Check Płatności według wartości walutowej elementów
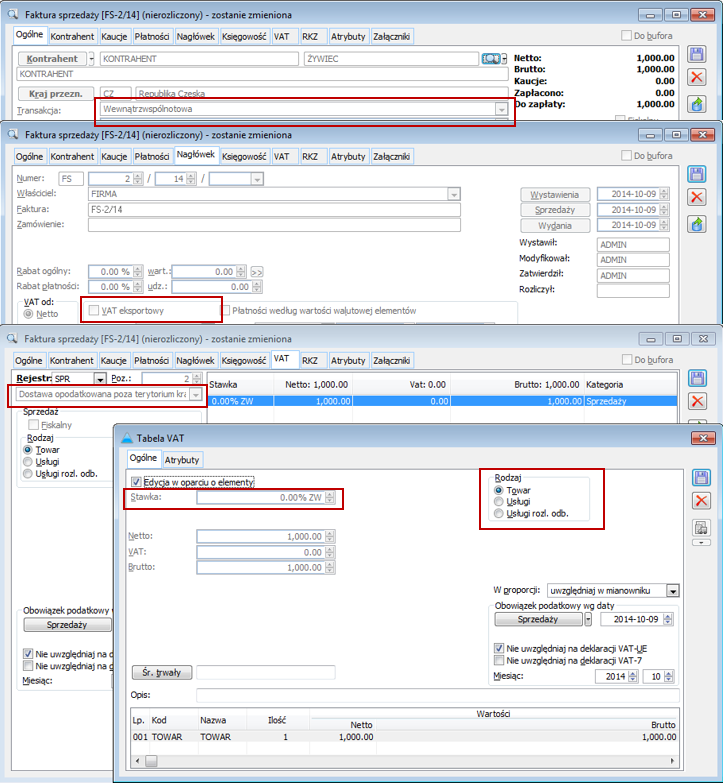Image resolution: width=724 pixels, height=783 pixels. tap(226, 311)
